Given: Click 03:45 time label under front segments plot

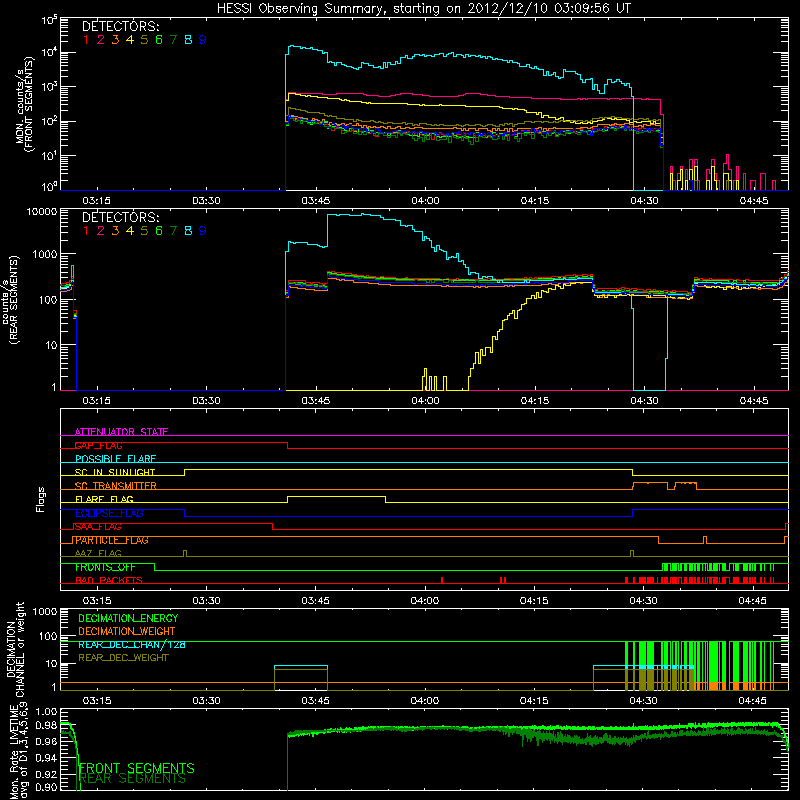Looking at the screenshot, I should [316, 201].
